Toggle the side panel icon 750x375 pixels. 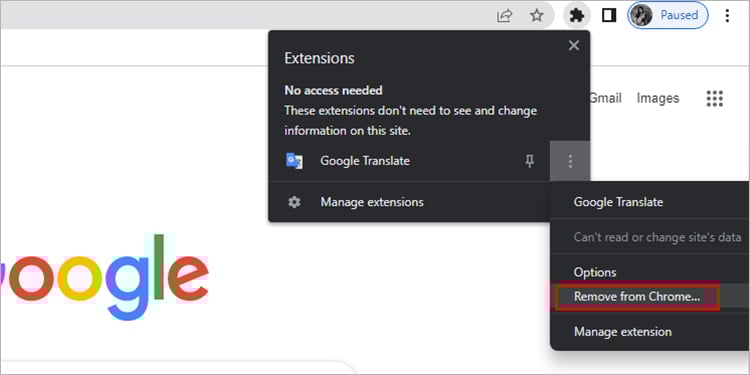(608, 16)
